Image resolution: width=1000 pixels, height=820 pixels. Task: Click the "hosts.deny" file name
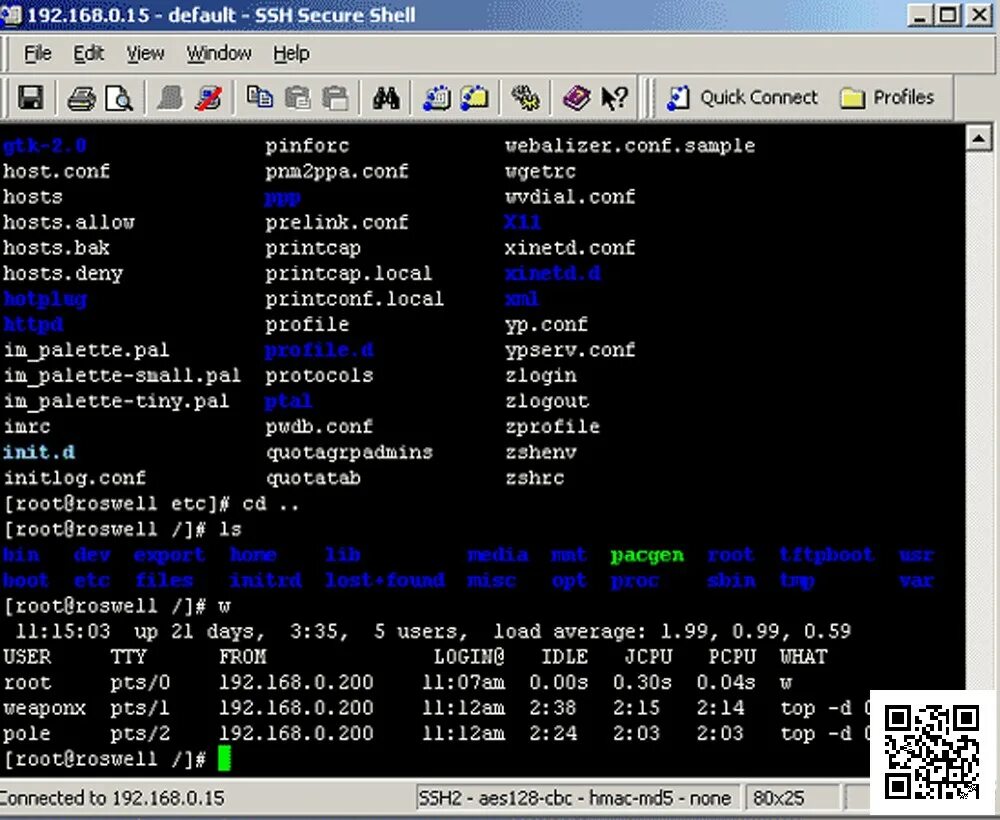(63, 274)
